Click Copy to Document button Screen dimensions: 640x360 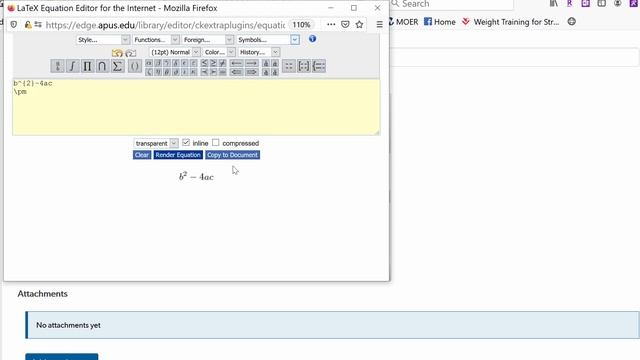232,155
